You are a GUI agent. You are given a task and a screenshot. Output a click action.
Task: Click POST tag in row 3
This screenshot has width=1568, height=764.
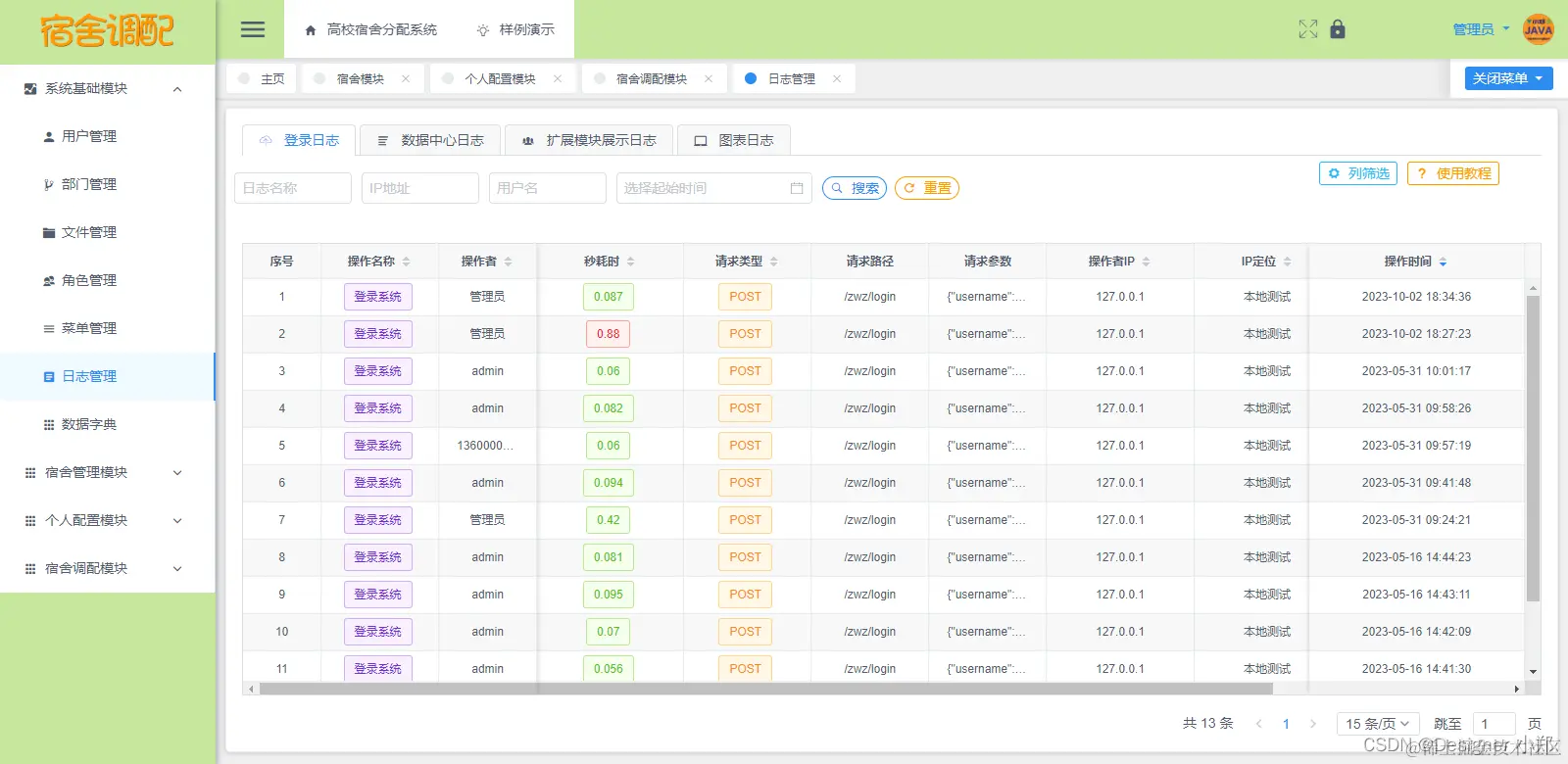[745, 371]
